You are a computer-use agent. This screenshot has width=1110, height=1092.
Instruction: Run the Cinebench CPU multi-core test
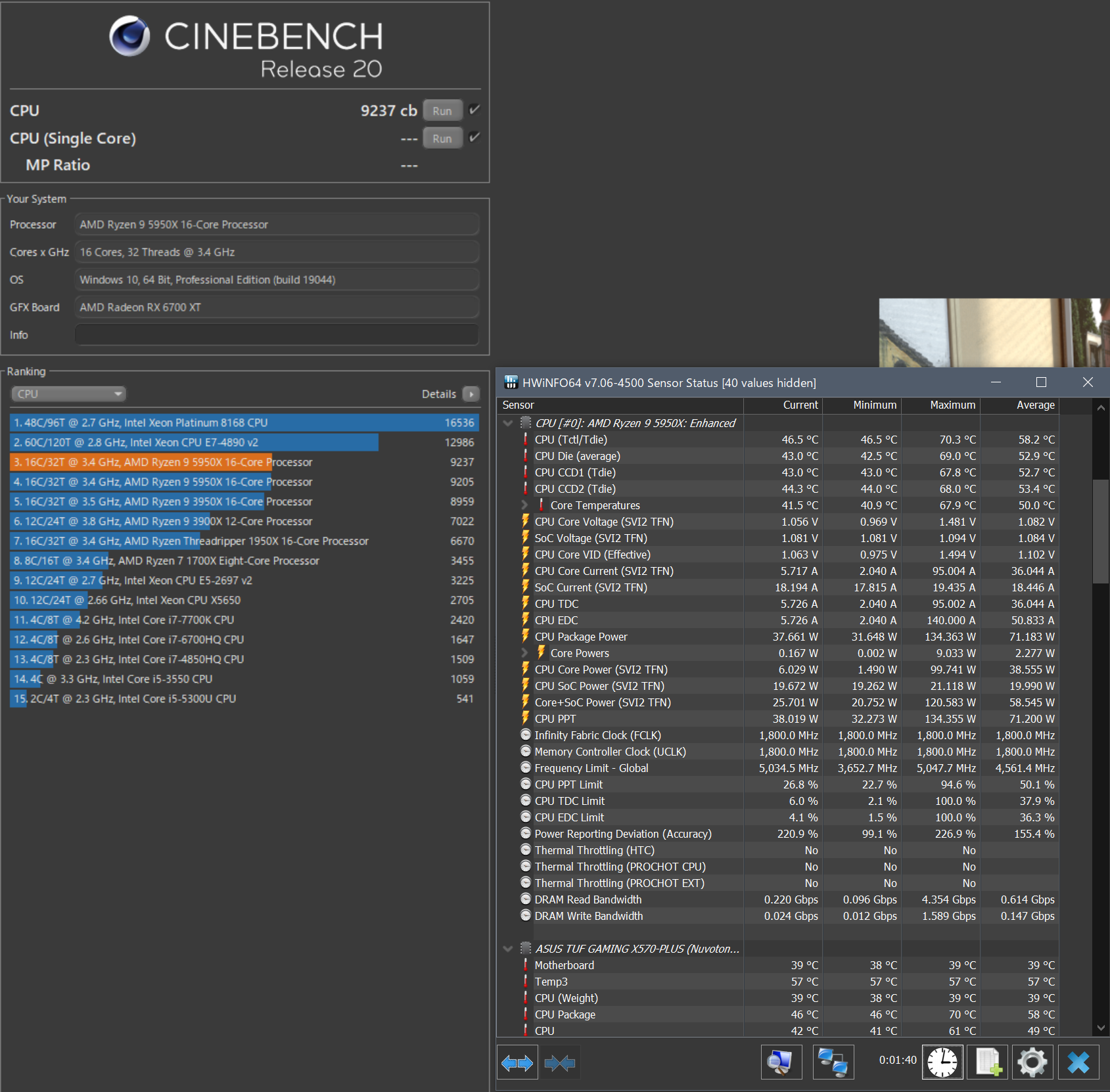click(442, 110)
